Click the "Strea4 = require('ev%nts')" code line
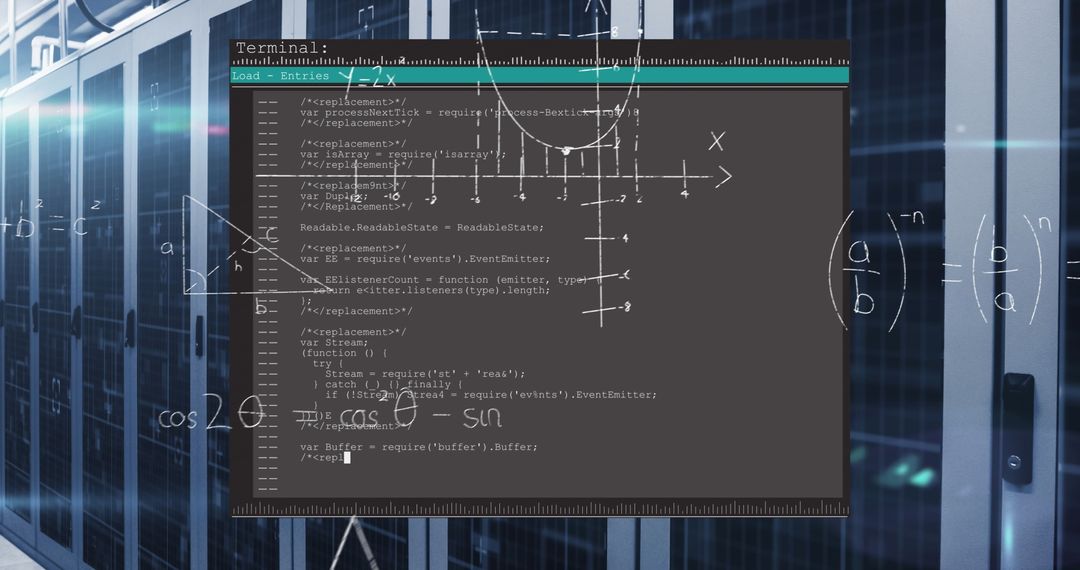Viewport: 1080px width, 570px height. 490,394
